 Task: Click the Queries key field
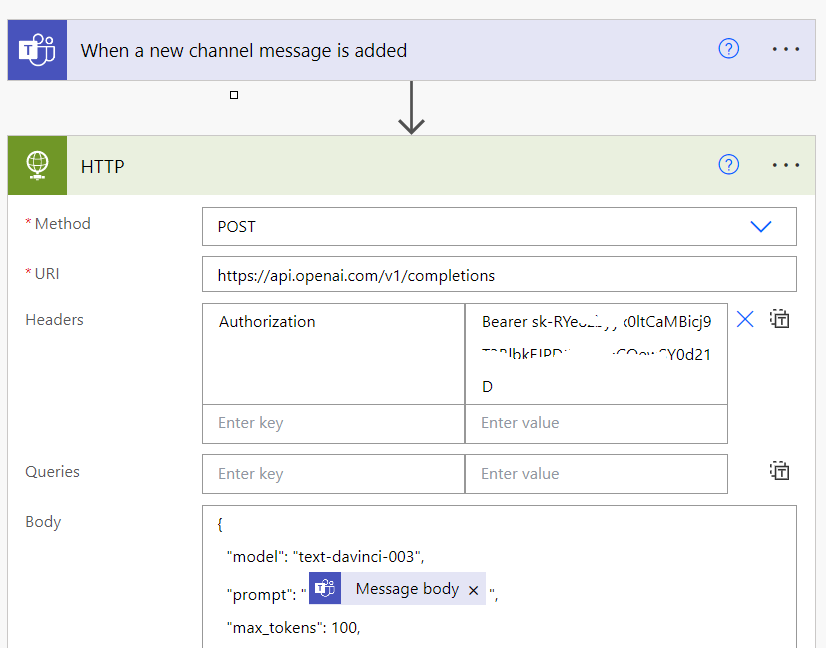click(330, 471)
